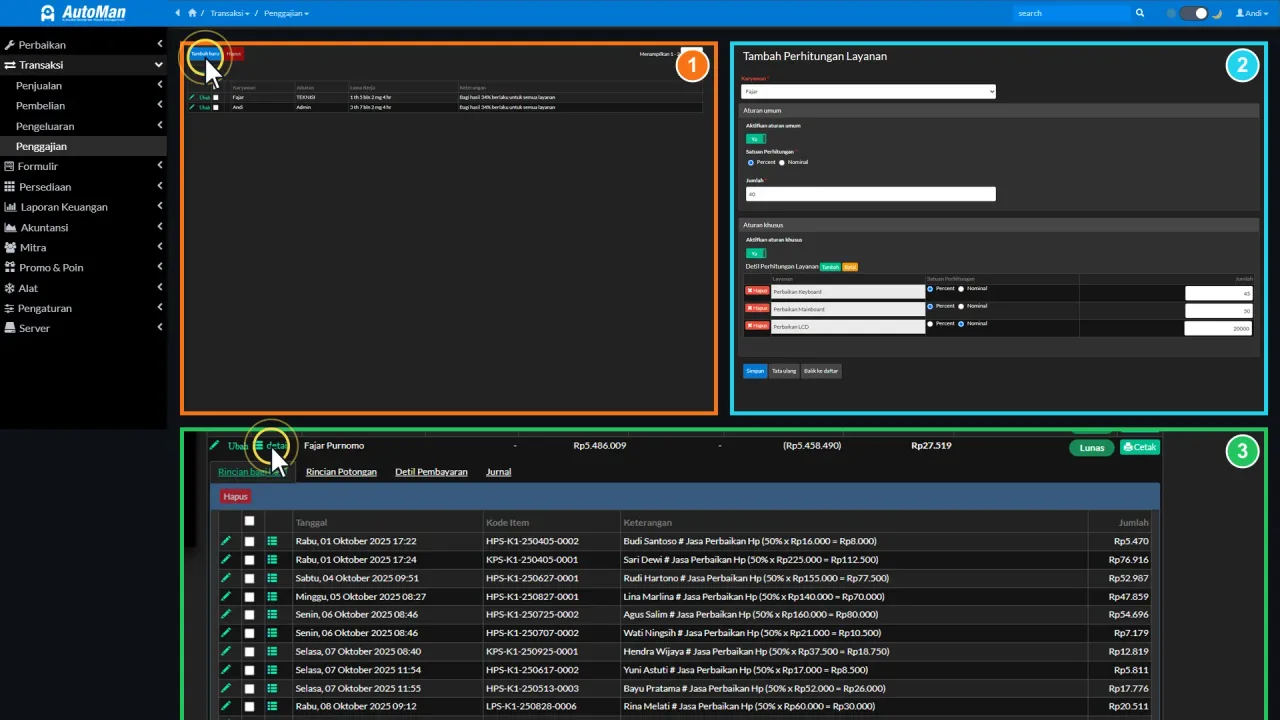The width and height of the screenshot is (1280, 720).
Task: Toggle the Aktifkan aturan umum switch
Action: (x=755, y=139)
